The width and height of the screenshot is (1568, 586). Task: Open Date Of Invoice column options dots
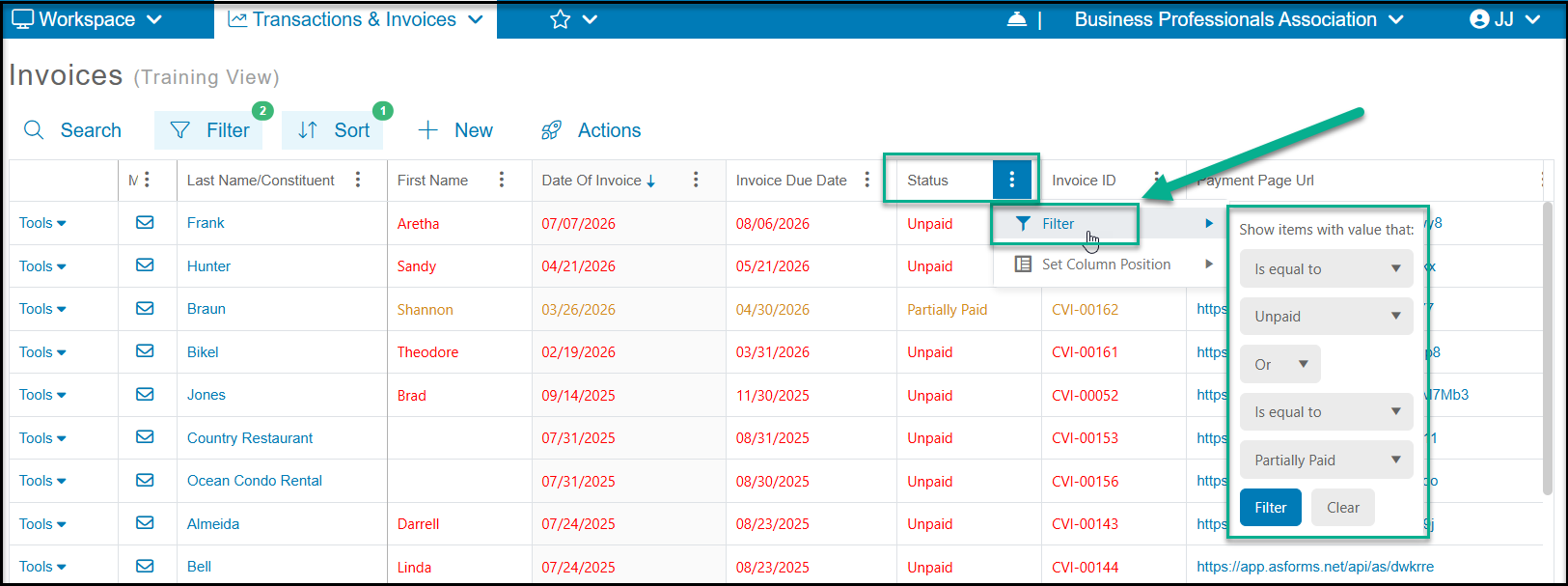[696, 180]
